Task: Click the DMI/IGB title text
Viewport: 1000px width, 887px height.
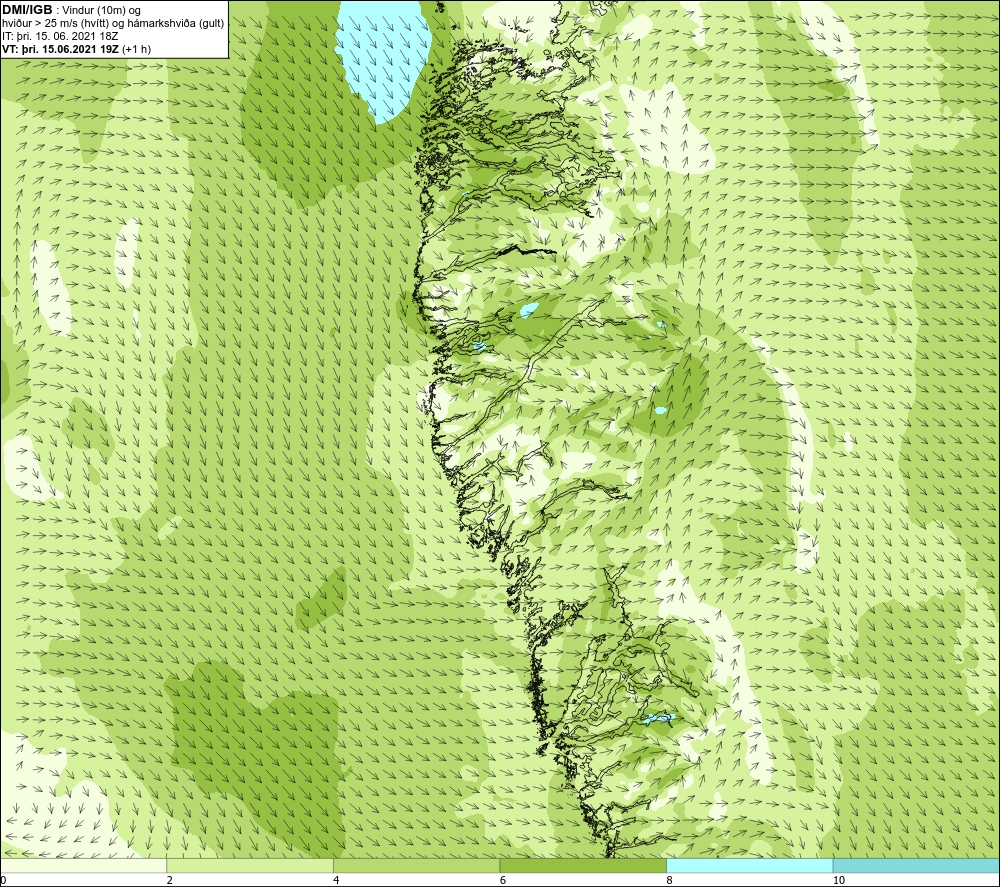Action: click(x=27, y=10)
